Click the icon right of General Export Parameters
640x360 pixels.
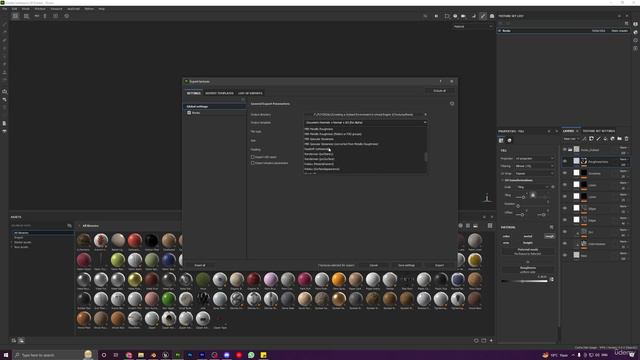[452, 104]
